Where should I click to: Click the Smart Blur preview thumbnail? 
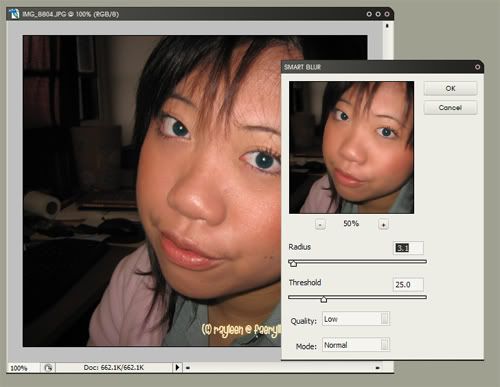(351, 147)
